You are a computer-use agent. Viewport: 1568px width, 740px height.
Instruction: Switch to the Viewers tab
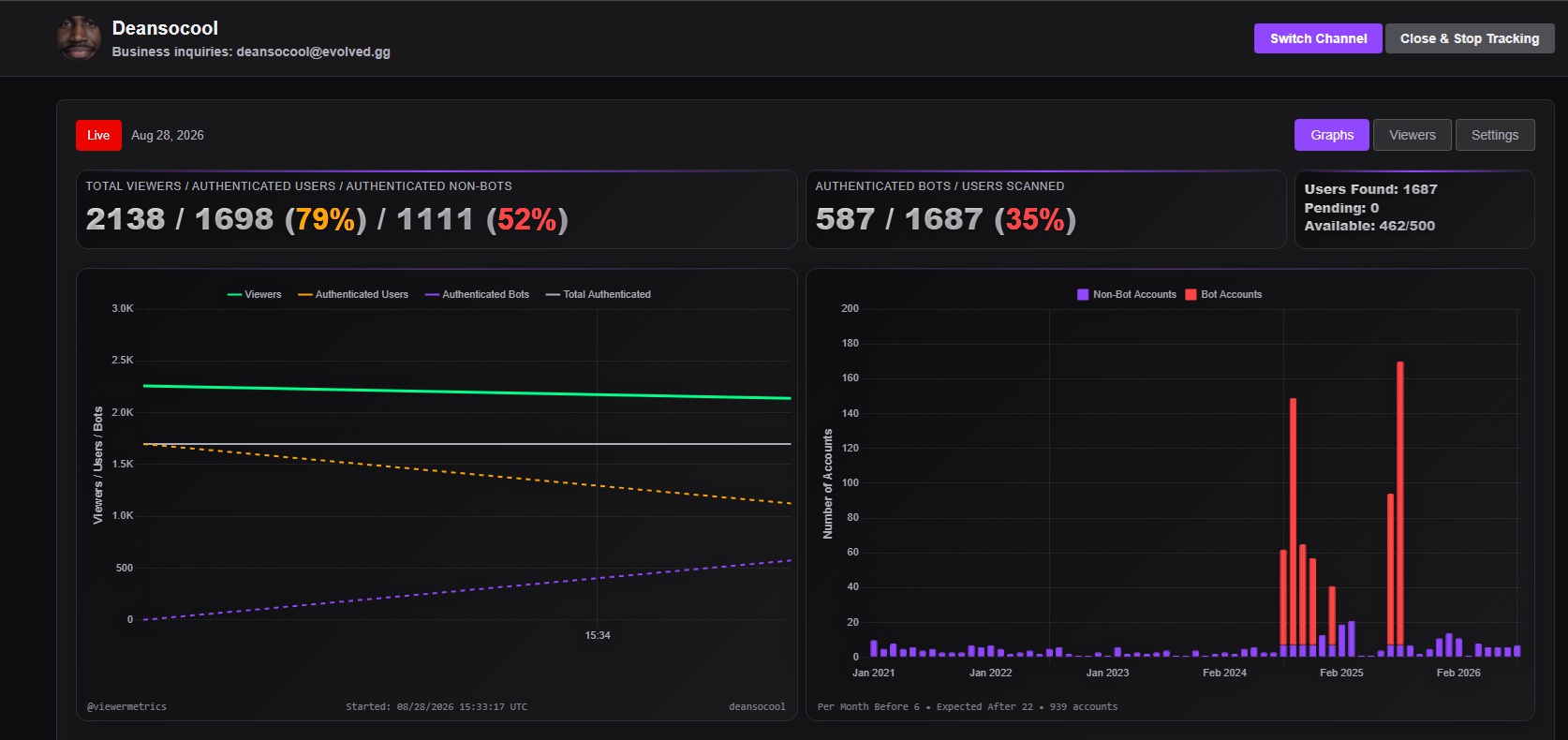pyautogui.click(x=1412, y=135)
